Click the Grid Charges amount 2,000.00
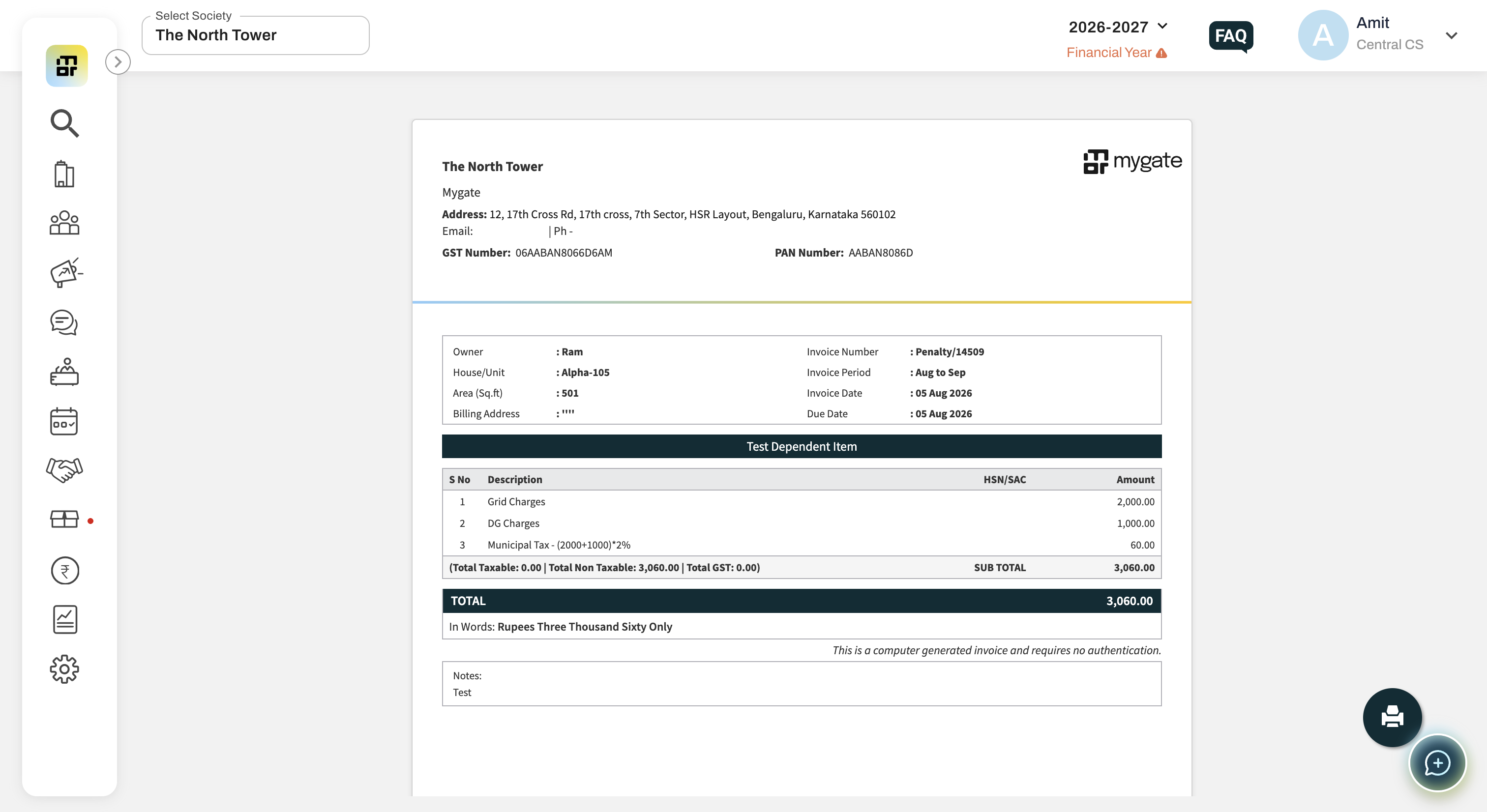1487x812 pixels. pos(1135,501)
